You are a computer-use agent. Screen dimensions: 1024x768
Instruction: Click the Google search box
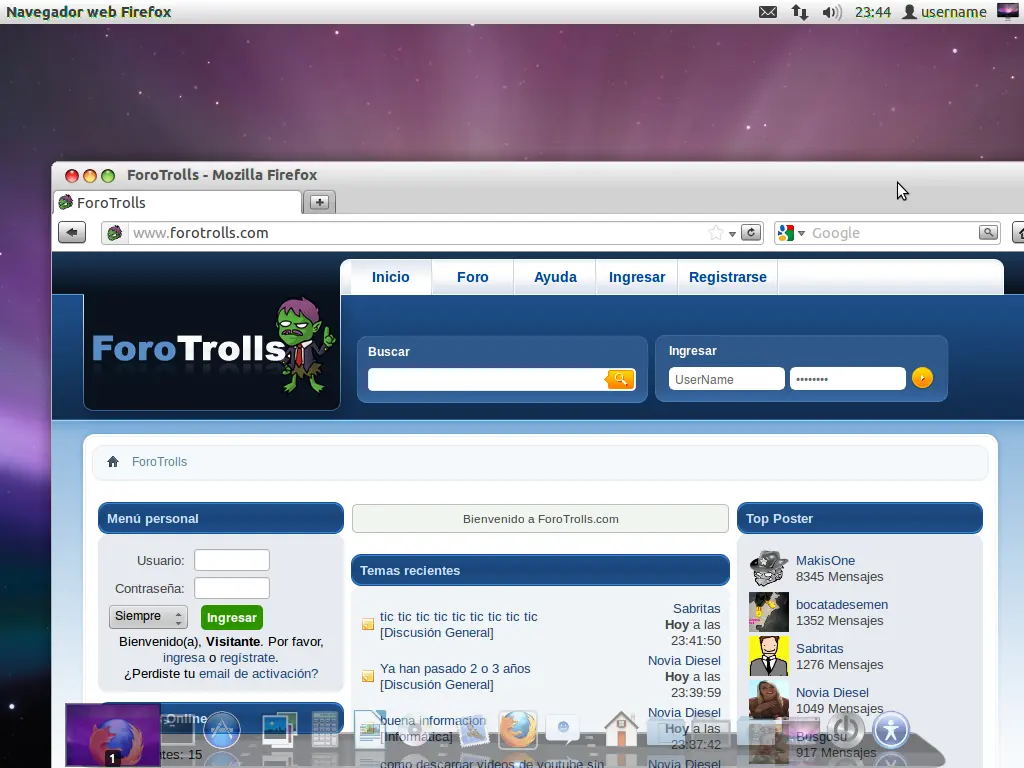pos(893,232)
